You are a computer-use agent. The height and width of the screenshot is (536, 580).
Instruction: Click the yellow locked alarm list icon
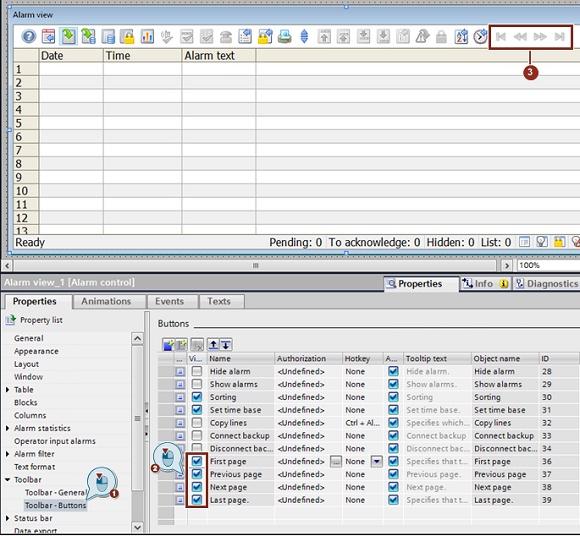click(127, 37)
